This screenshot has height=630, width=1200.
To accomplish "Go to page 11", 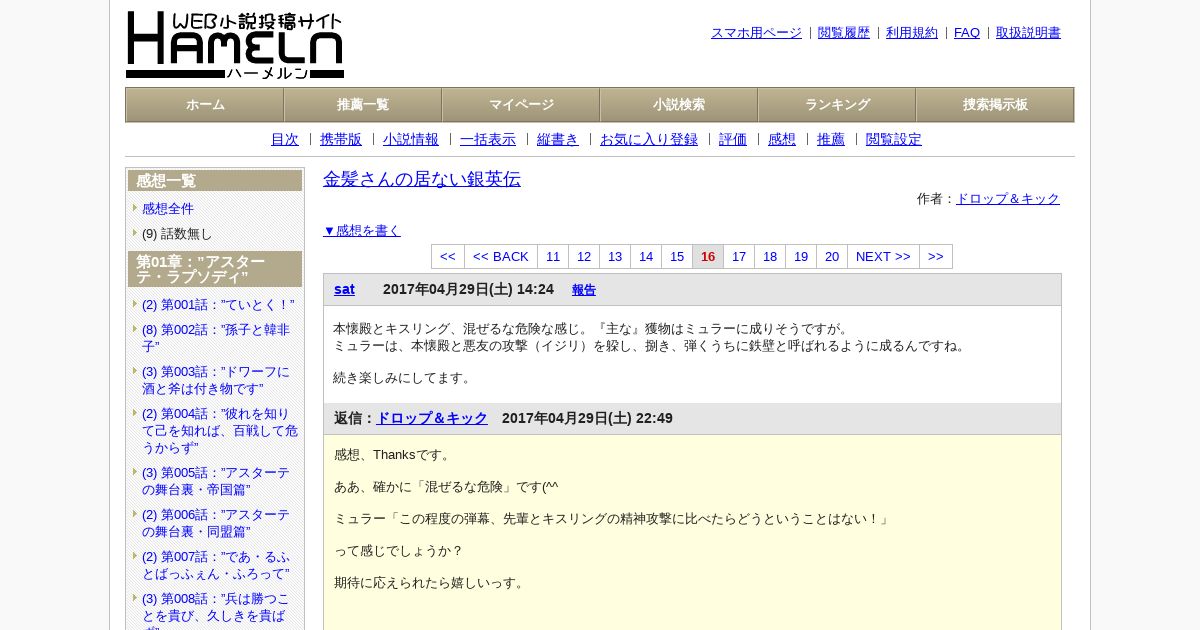I will (553, 257).
